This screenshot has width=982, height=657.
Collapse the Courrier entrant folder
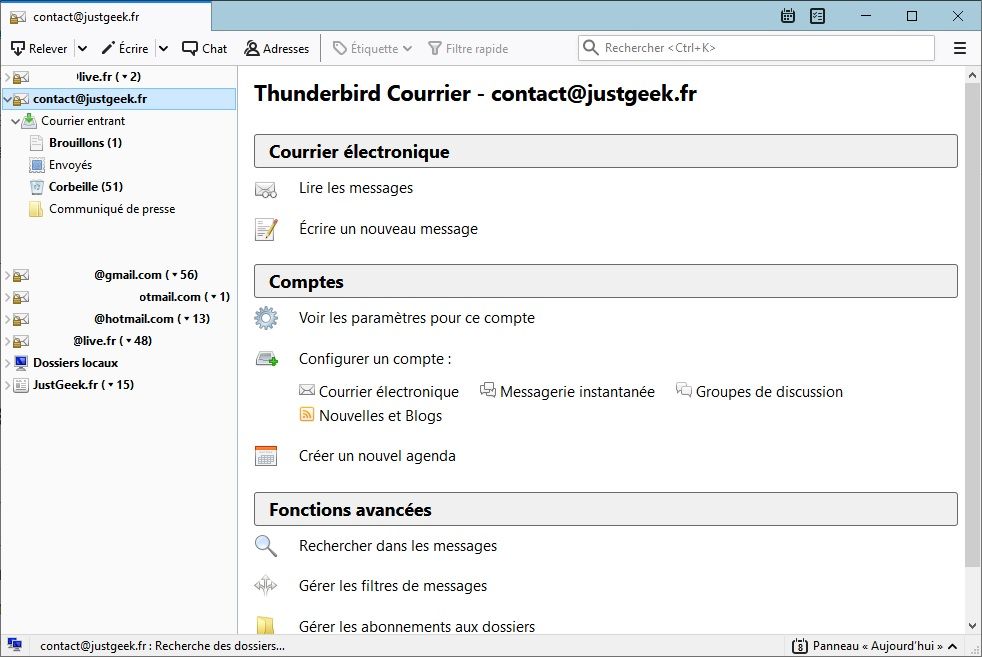pos(16,121)
